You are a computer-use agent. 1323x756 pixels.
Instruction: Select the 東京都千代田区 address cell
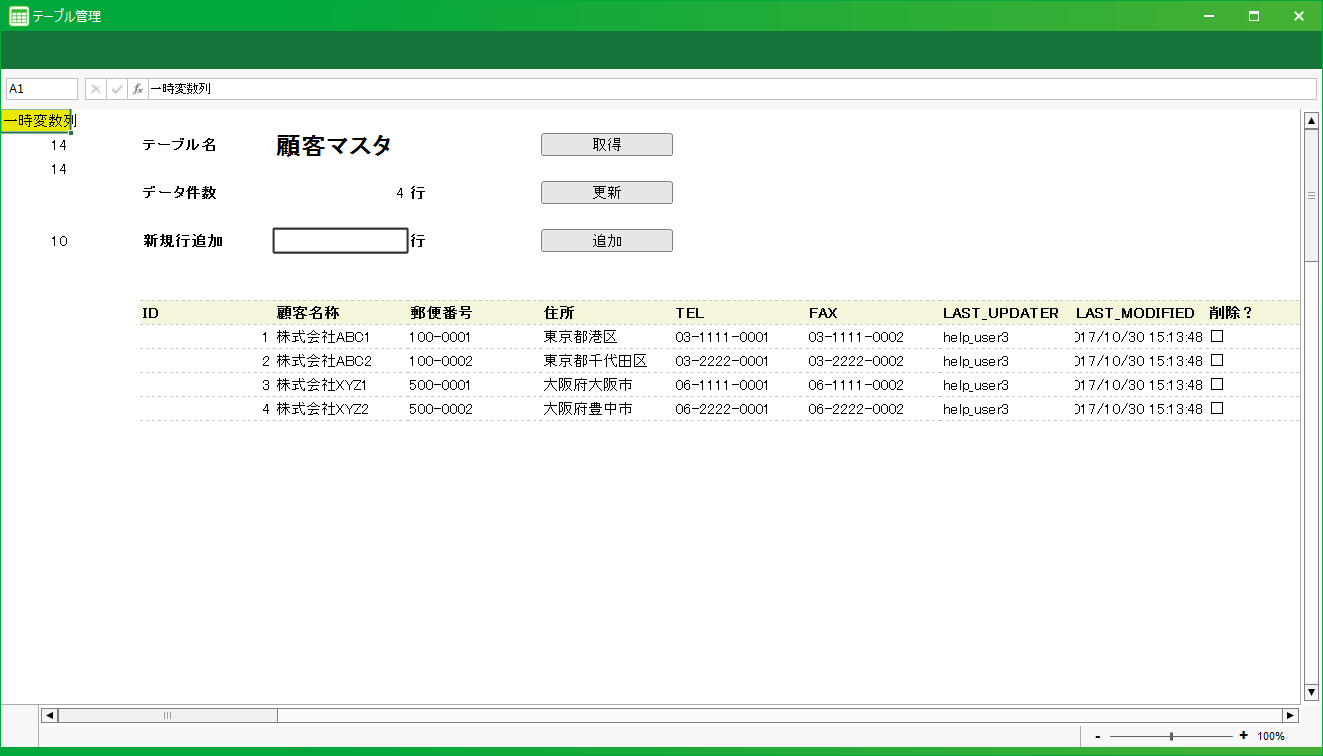tap(595, 361)
